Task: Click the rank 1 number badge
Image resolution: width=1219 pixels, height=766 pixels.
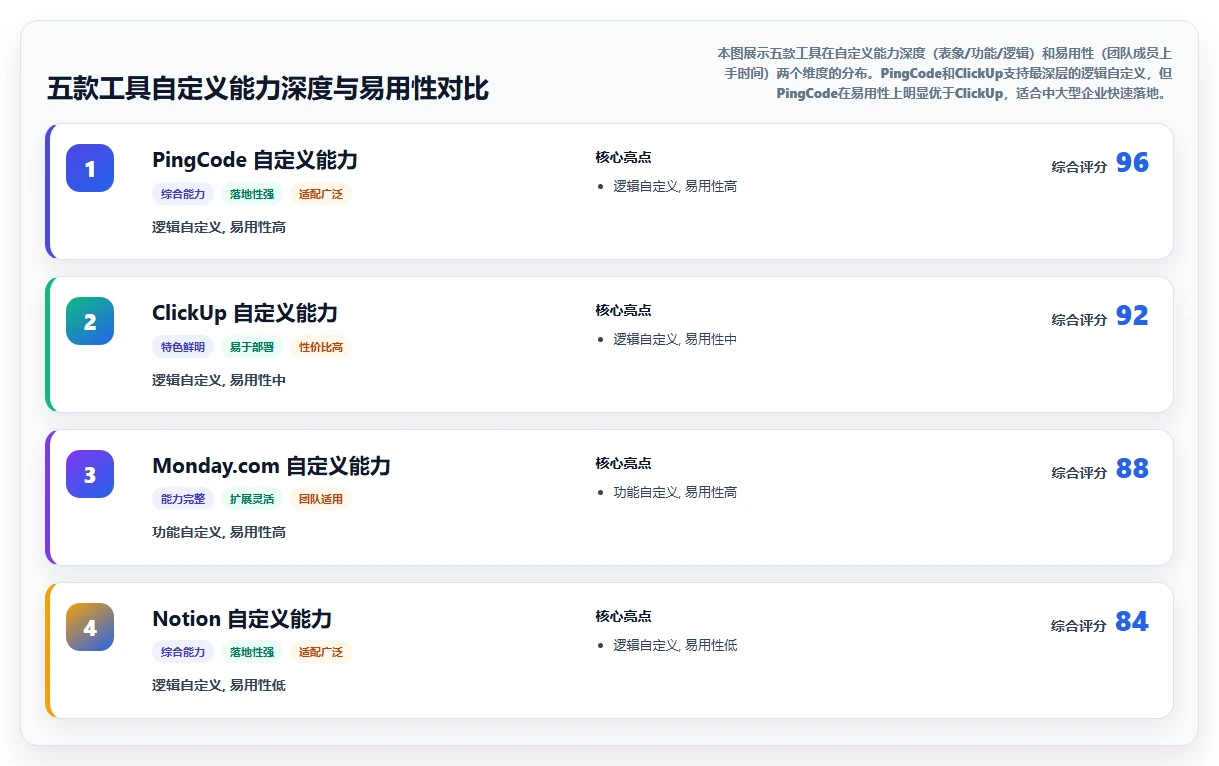Action: [x=90, y=168]
